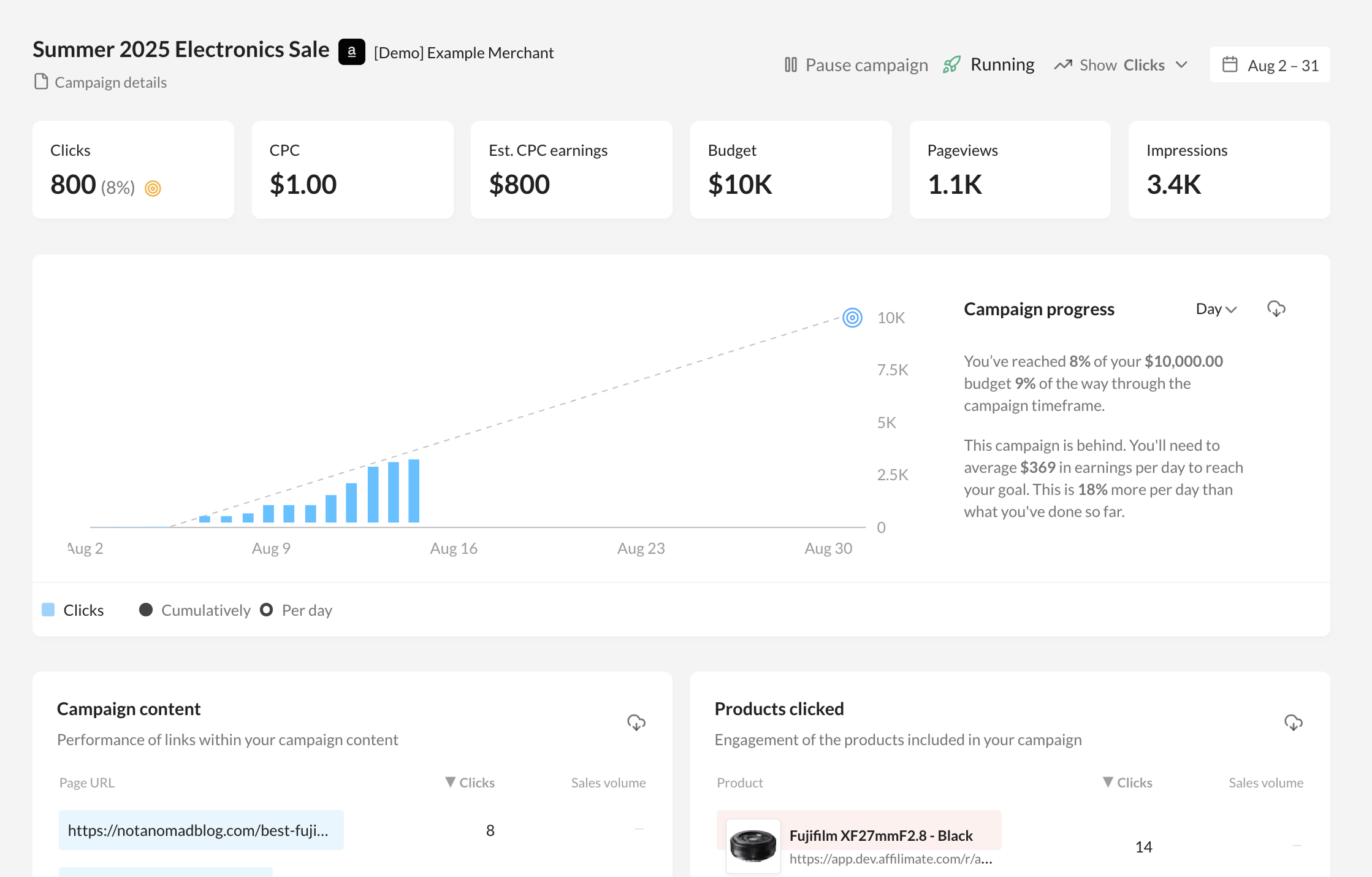1372x877 pixels.
Task: Open the Day granularity dropdown
Action: tap(1216, 308)
